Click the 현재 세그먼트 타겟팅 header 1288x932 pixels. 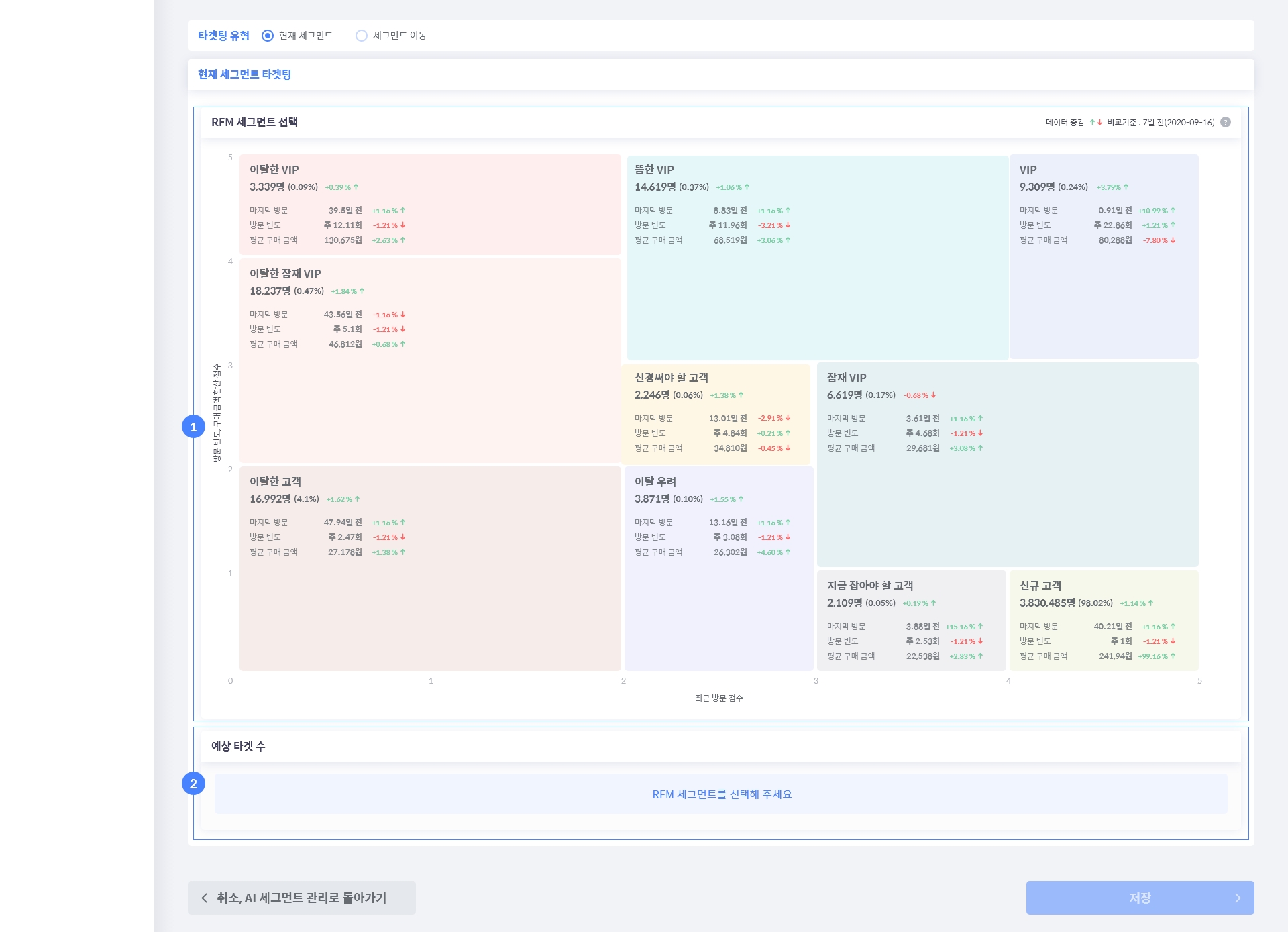pyautogui.click(x=244, y=74)
